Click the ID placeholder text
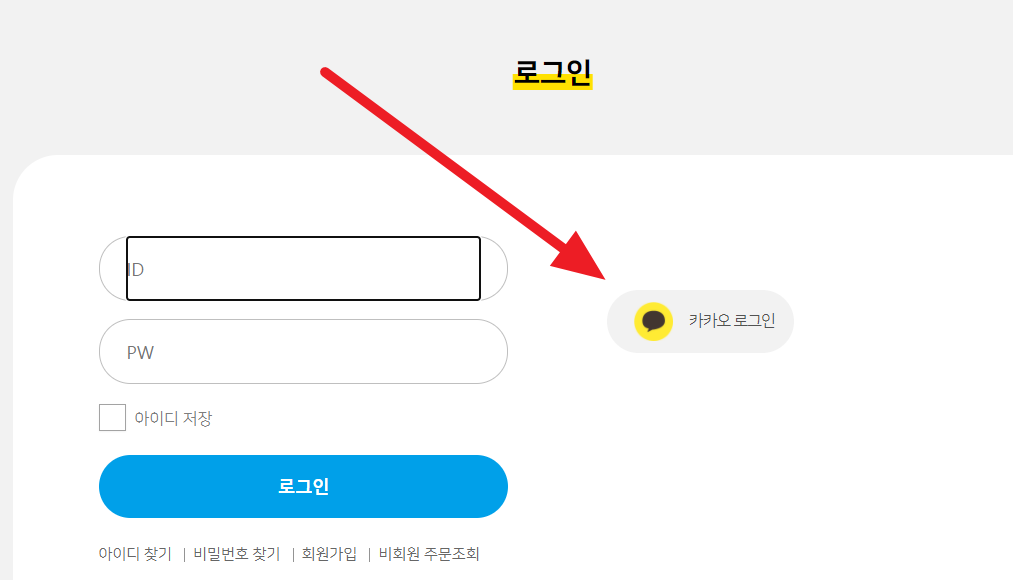This screenshot has width=1013, height=580. [x=135, y=269]
